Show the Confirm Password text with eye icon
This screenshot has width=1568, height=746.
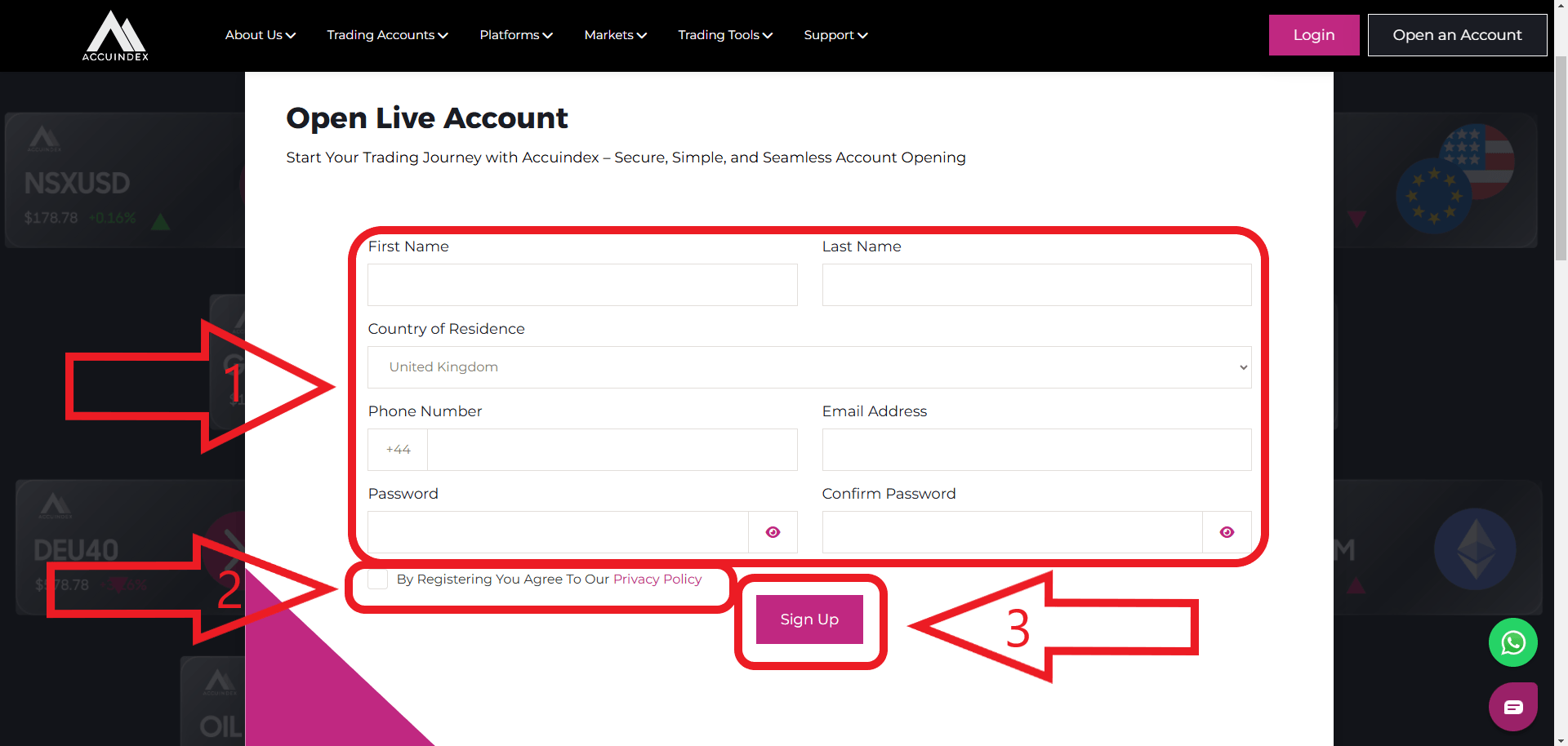(1227, 532)
